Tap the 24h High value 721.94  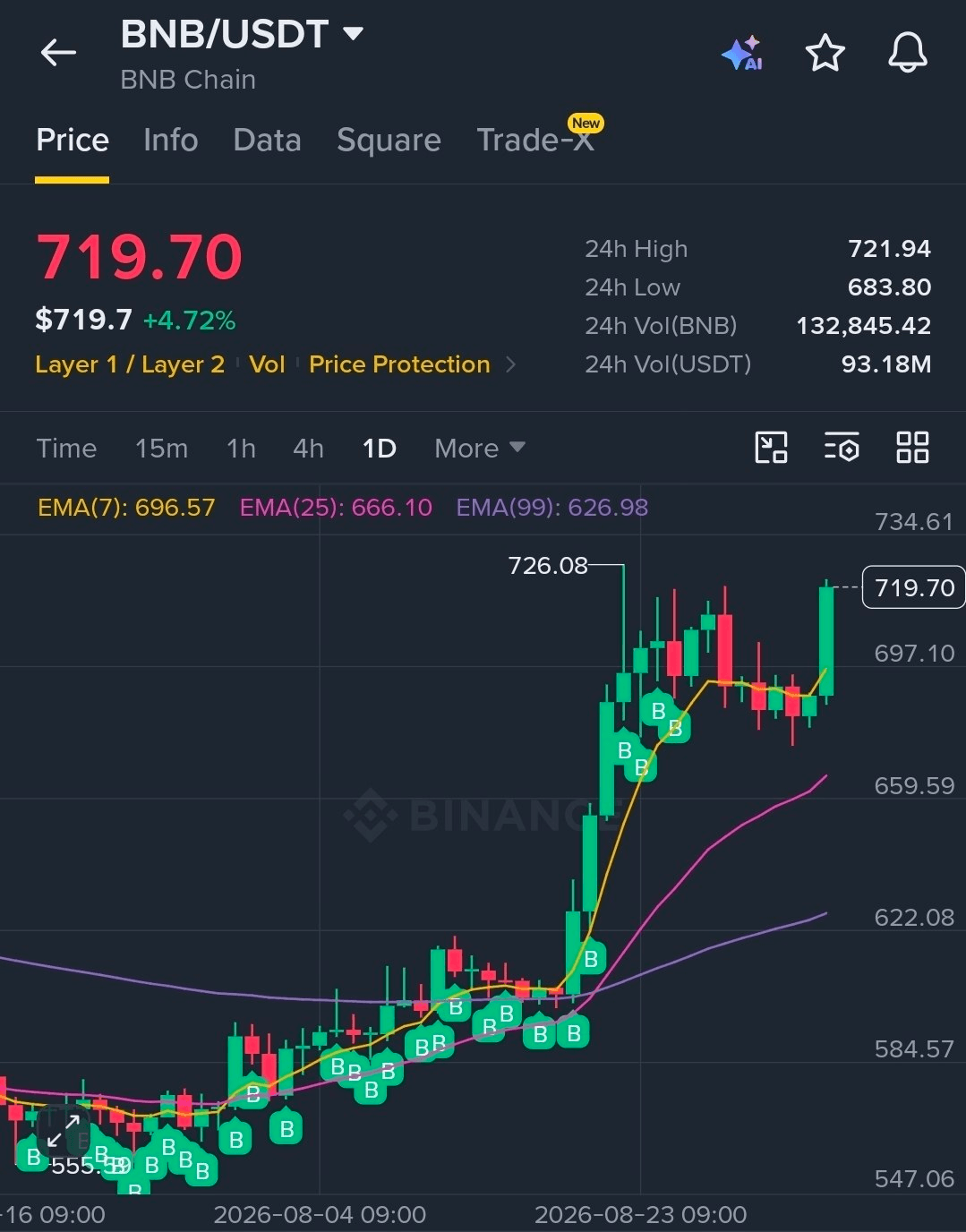click(889, 249)
